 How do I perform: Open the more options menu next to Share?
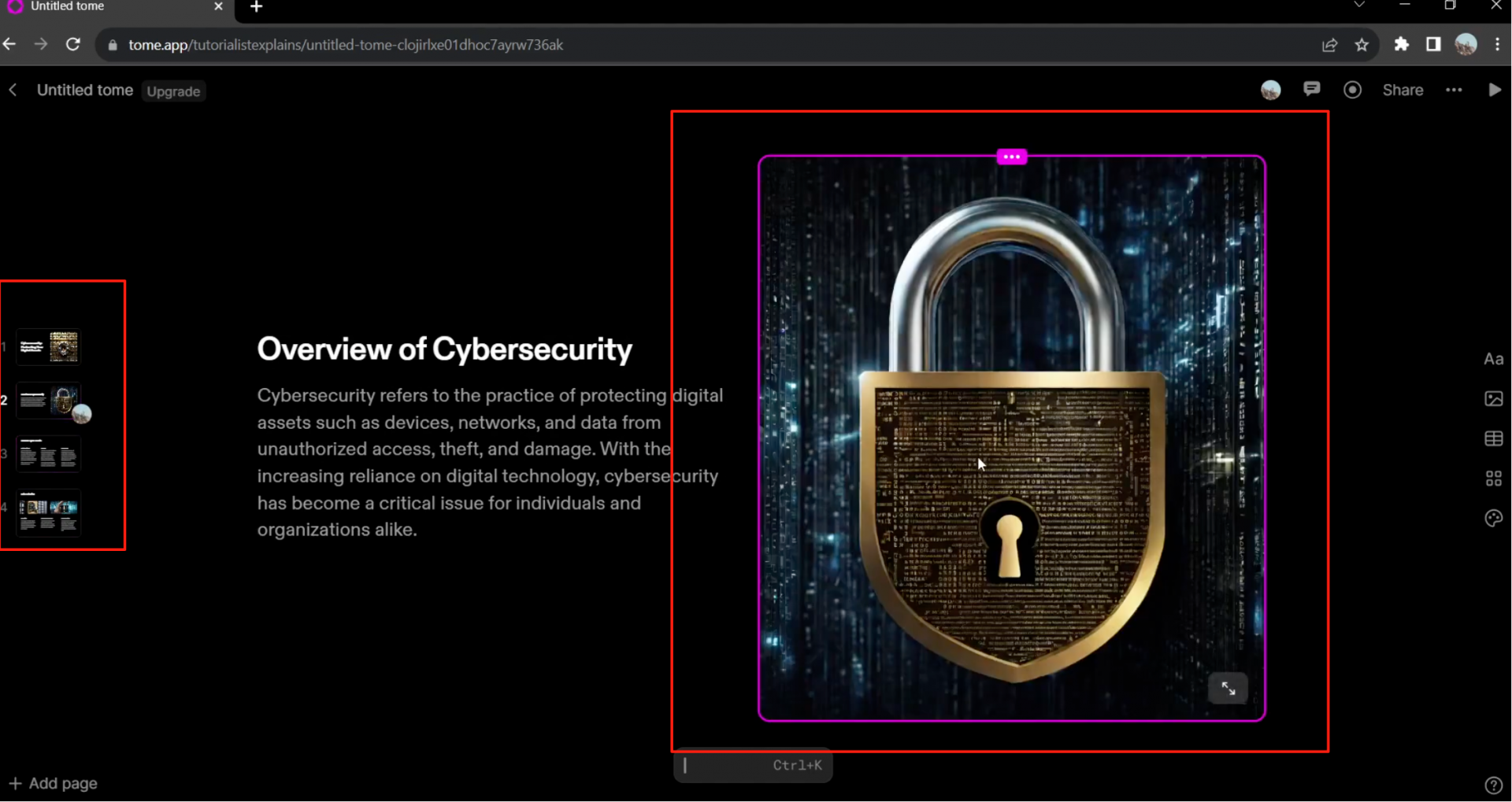1454,90
